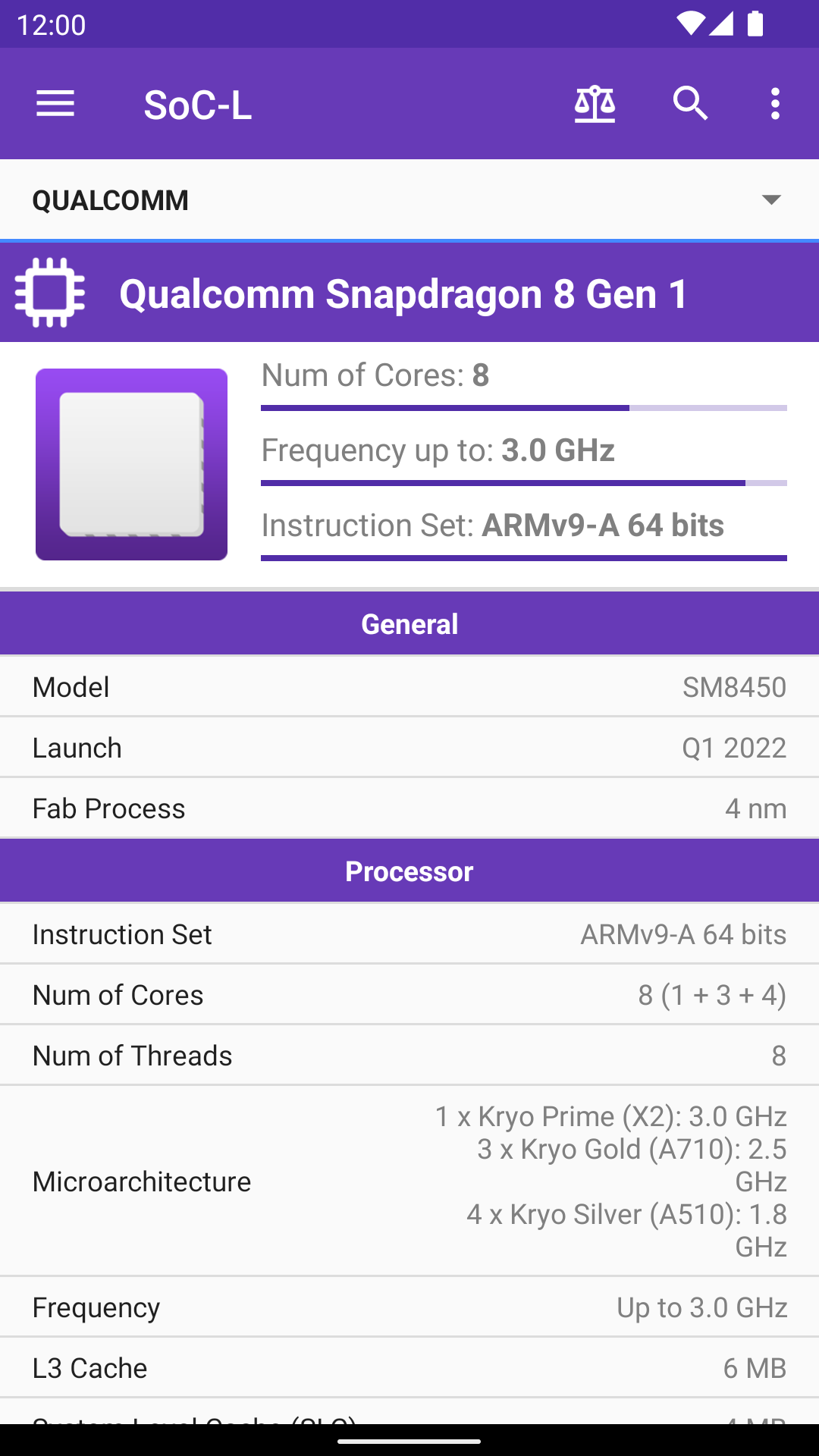
Task: Click the dropdown arrow next to QUALCOMM
Action: tap(771, 200)
